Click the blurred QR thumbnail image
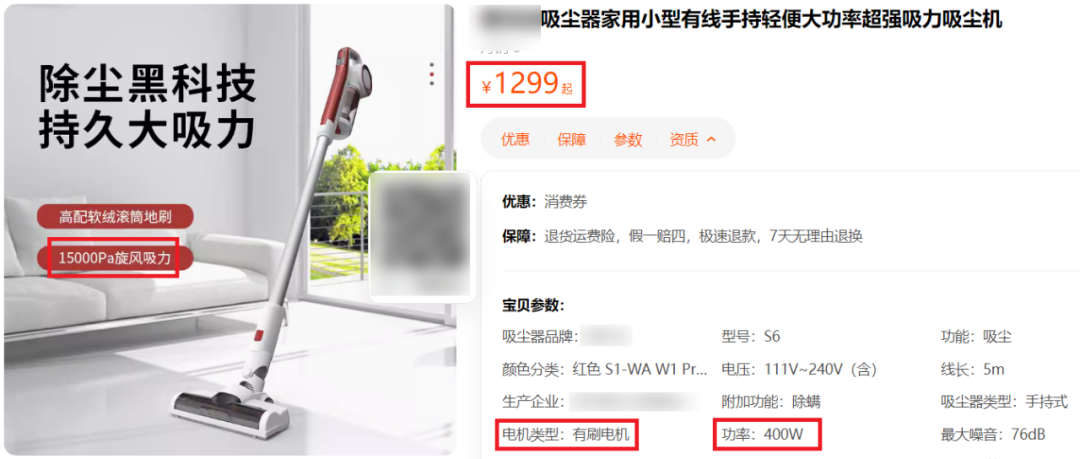The image size is (1080, 459). click(x=422, y=237)
